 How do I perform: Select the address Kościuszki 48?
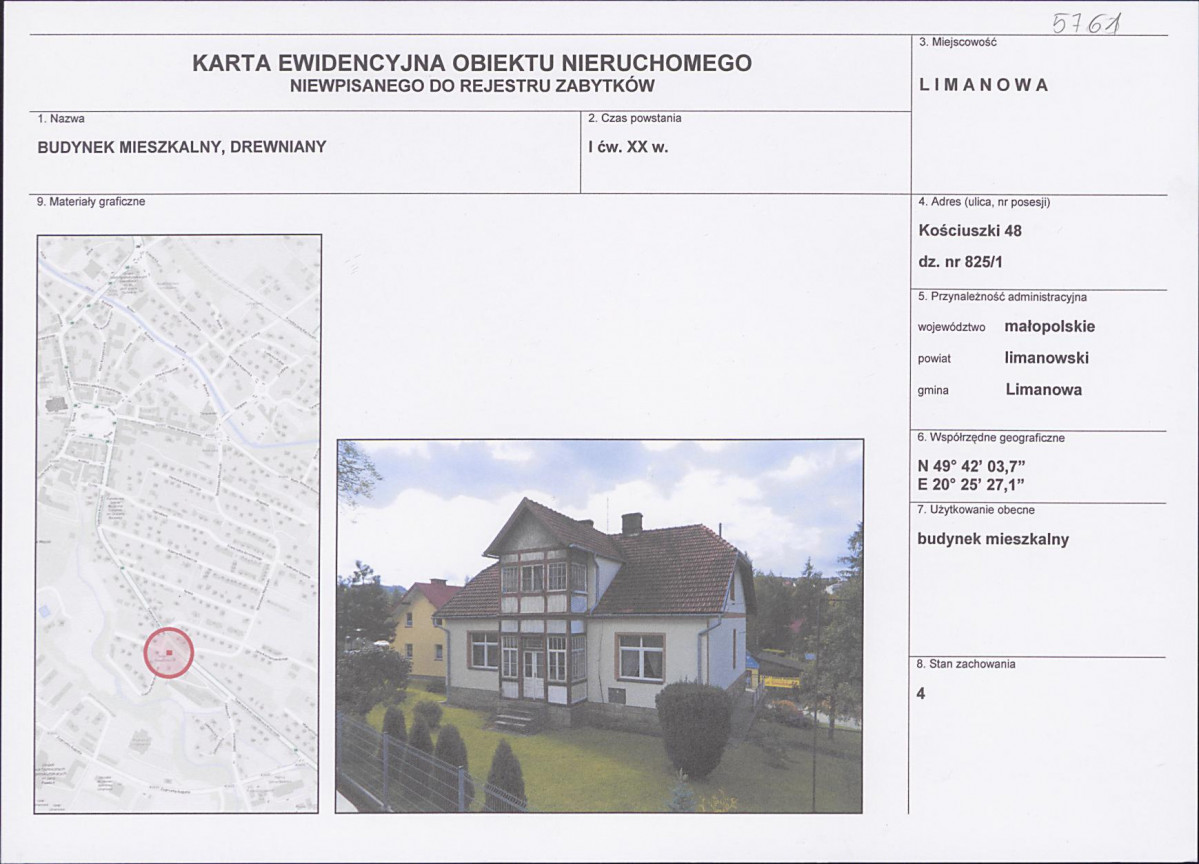point(970,230)
